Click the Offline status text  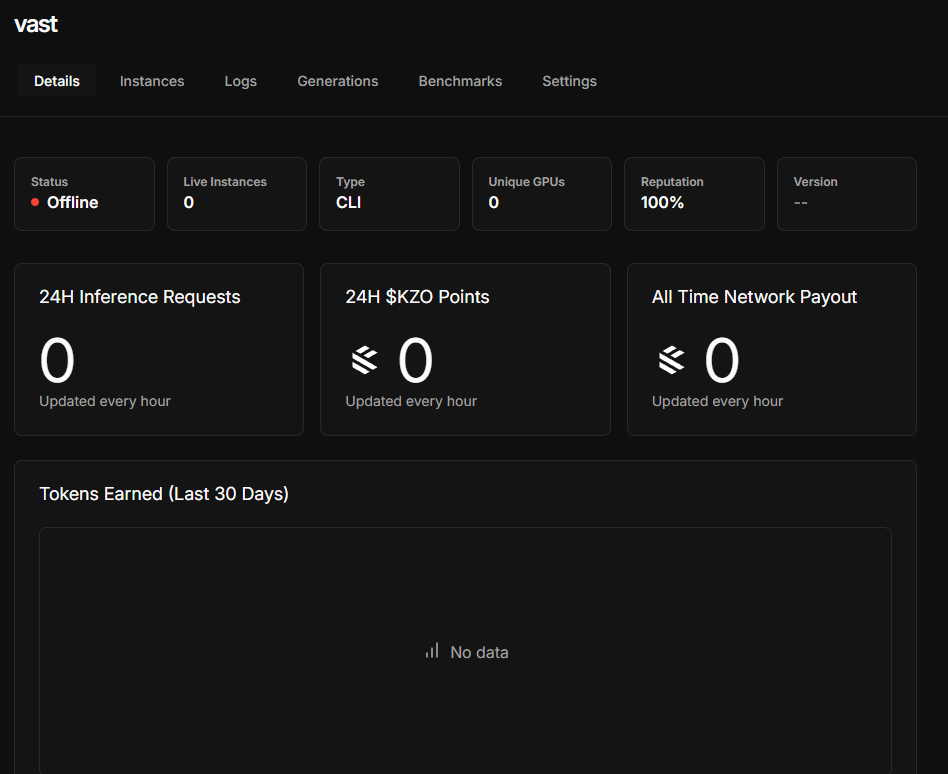point(73,203)
